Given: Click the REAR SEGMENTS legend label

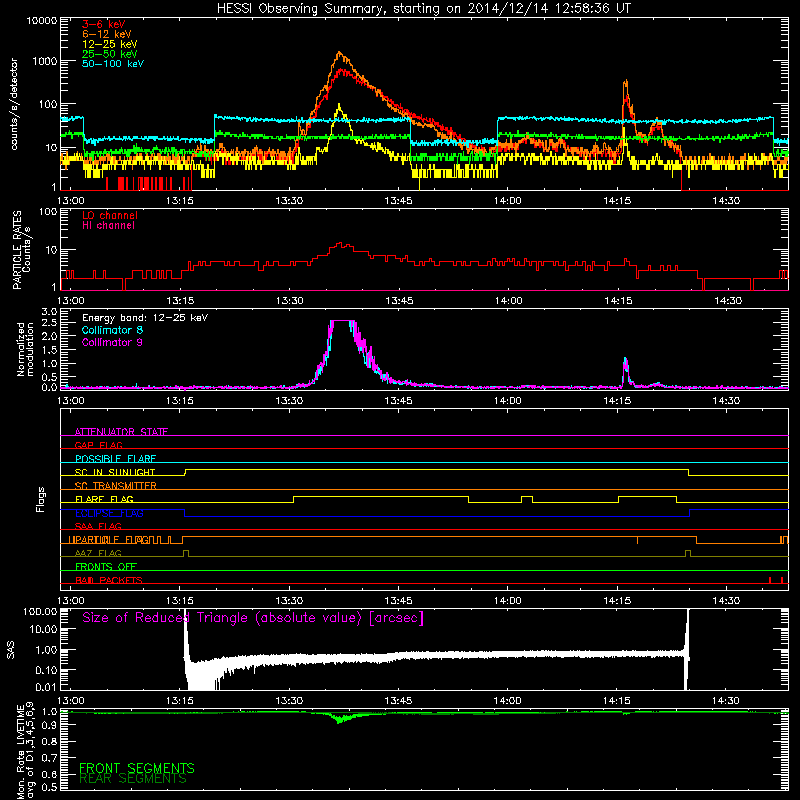Looking at the screenshot, I should coord(133,779).
